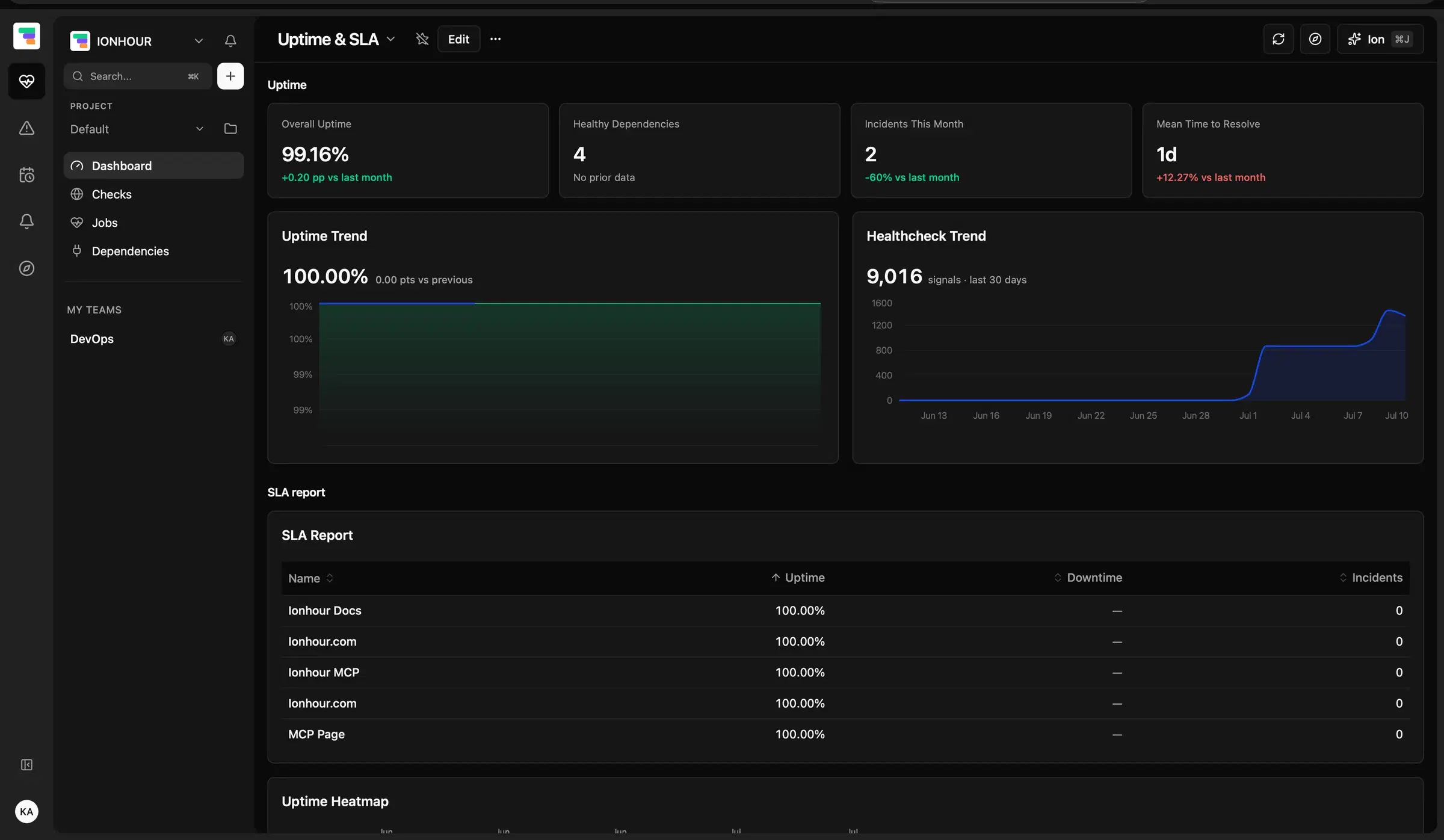Open the three-dots more options menu
The height and width of the screenshot is (840, 1444).
pyautogui.click(x=495, y=39)
